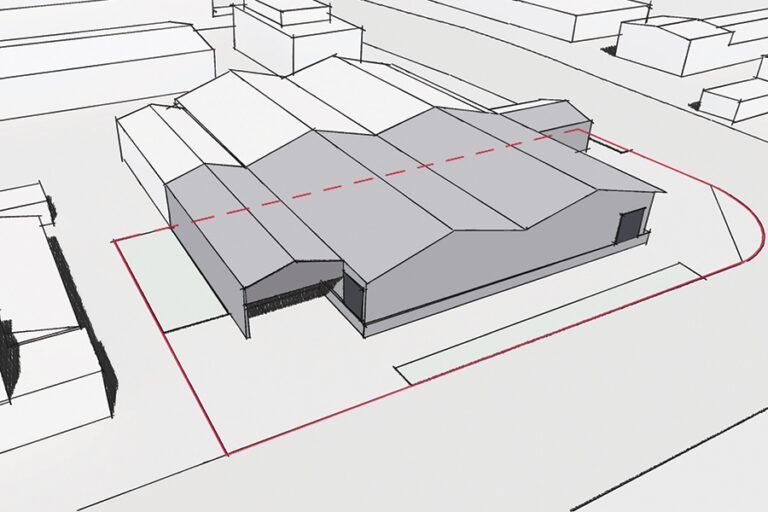The image size is (768, 512).
Task: Click the sharp bottom corner of the red boundary
Action: click(227, 453)
